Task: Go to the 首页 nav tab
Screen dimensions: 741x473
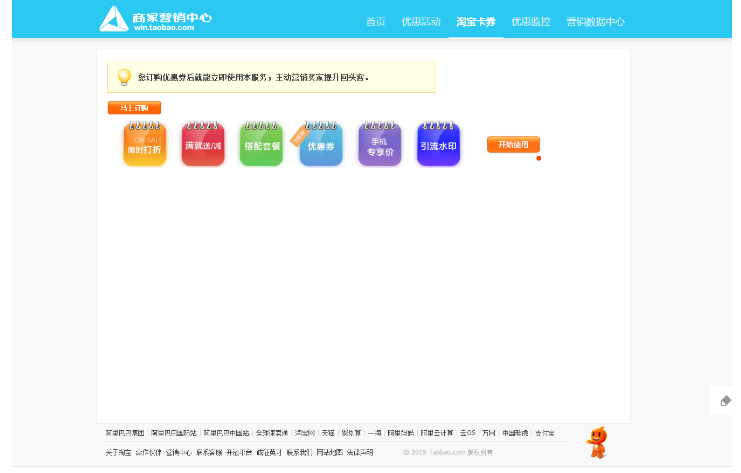Action: coord(376,22)
